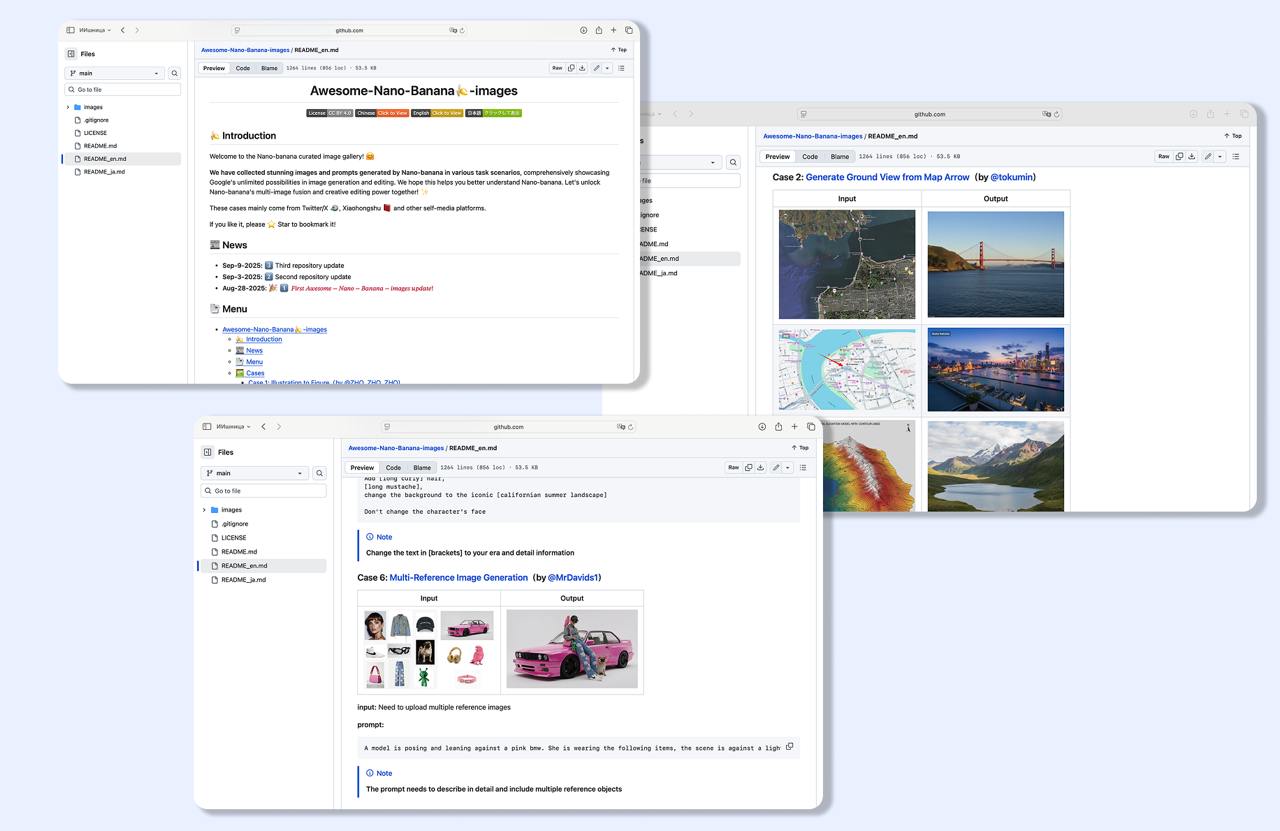Open a new tab in bottom Safari window

(795, 427)
